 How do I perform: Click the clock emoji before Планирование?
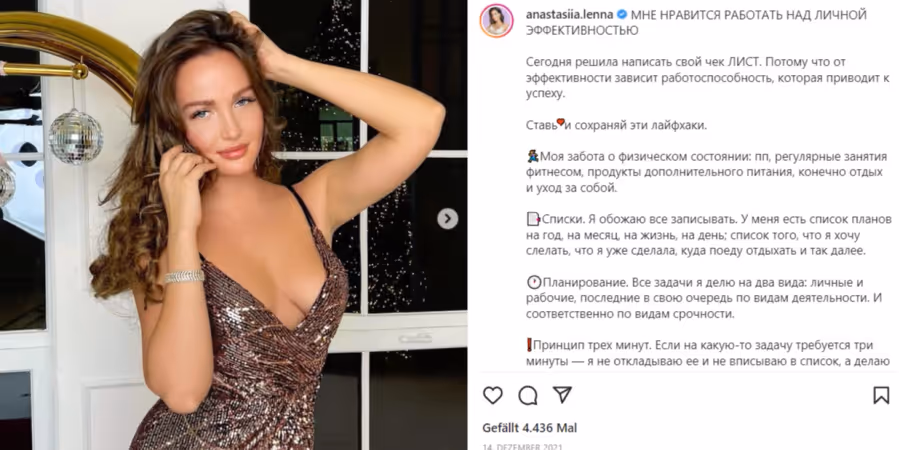click(534, 282)
